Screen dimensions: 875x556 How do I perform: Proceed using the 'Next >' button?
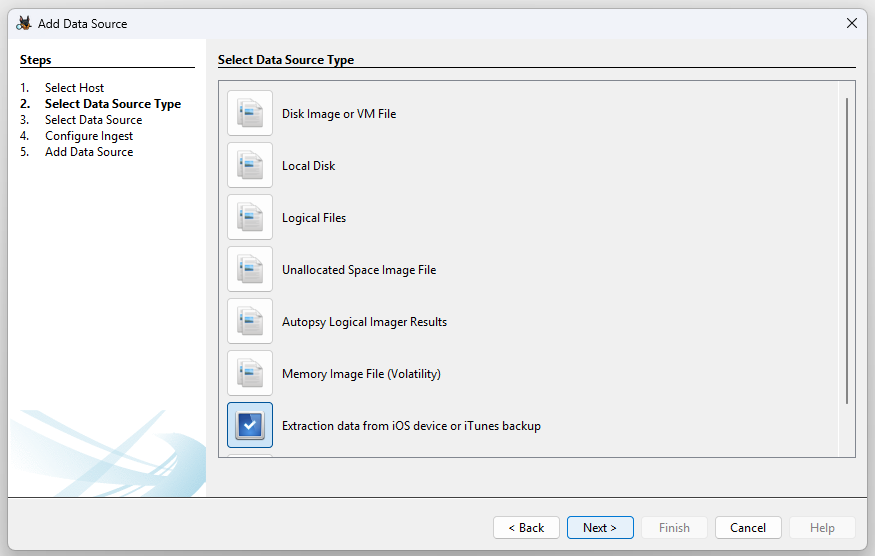[600, 528]
